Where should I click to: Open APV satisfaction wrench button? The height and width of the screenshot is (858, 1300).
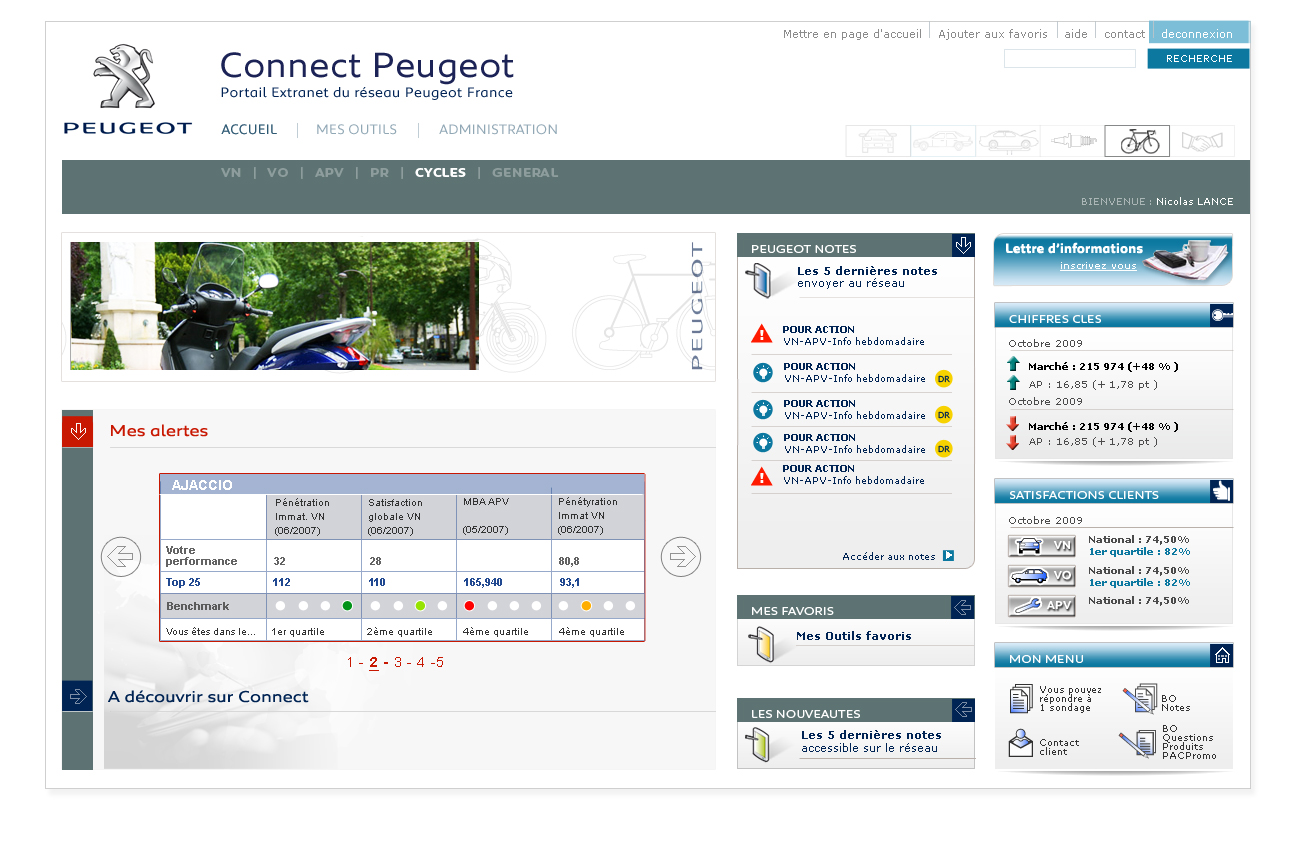tap(1041, 606)
